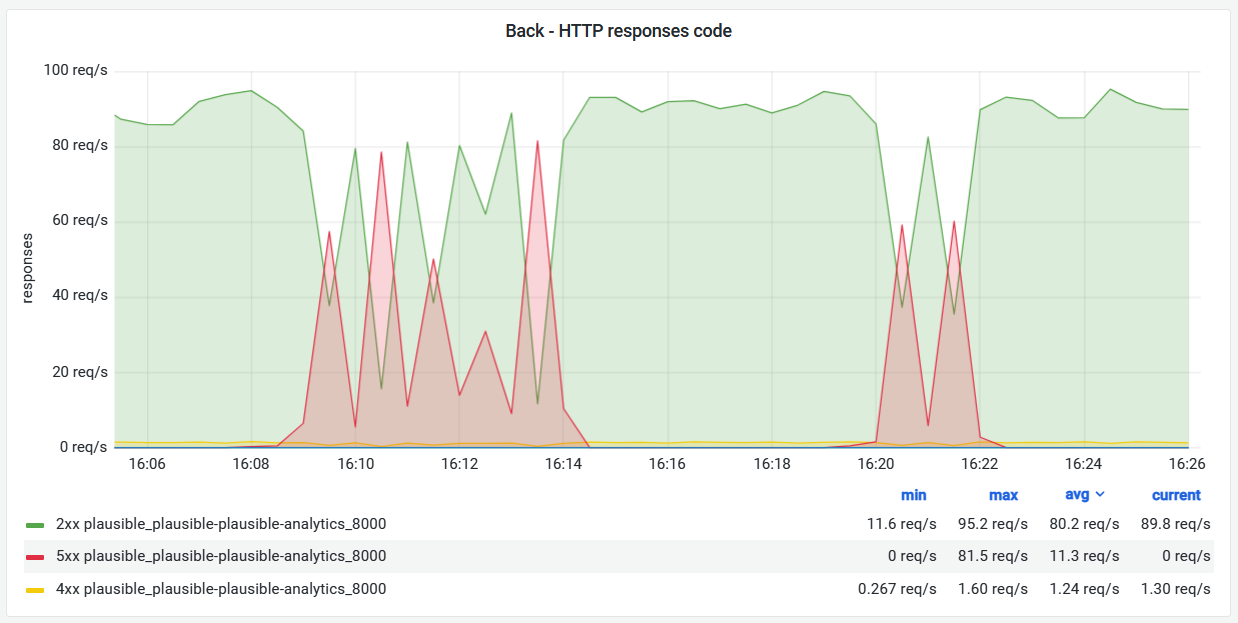
Task: Select the 2xx avg value 80.2 req/s
Action: [x=1084, y=524]
